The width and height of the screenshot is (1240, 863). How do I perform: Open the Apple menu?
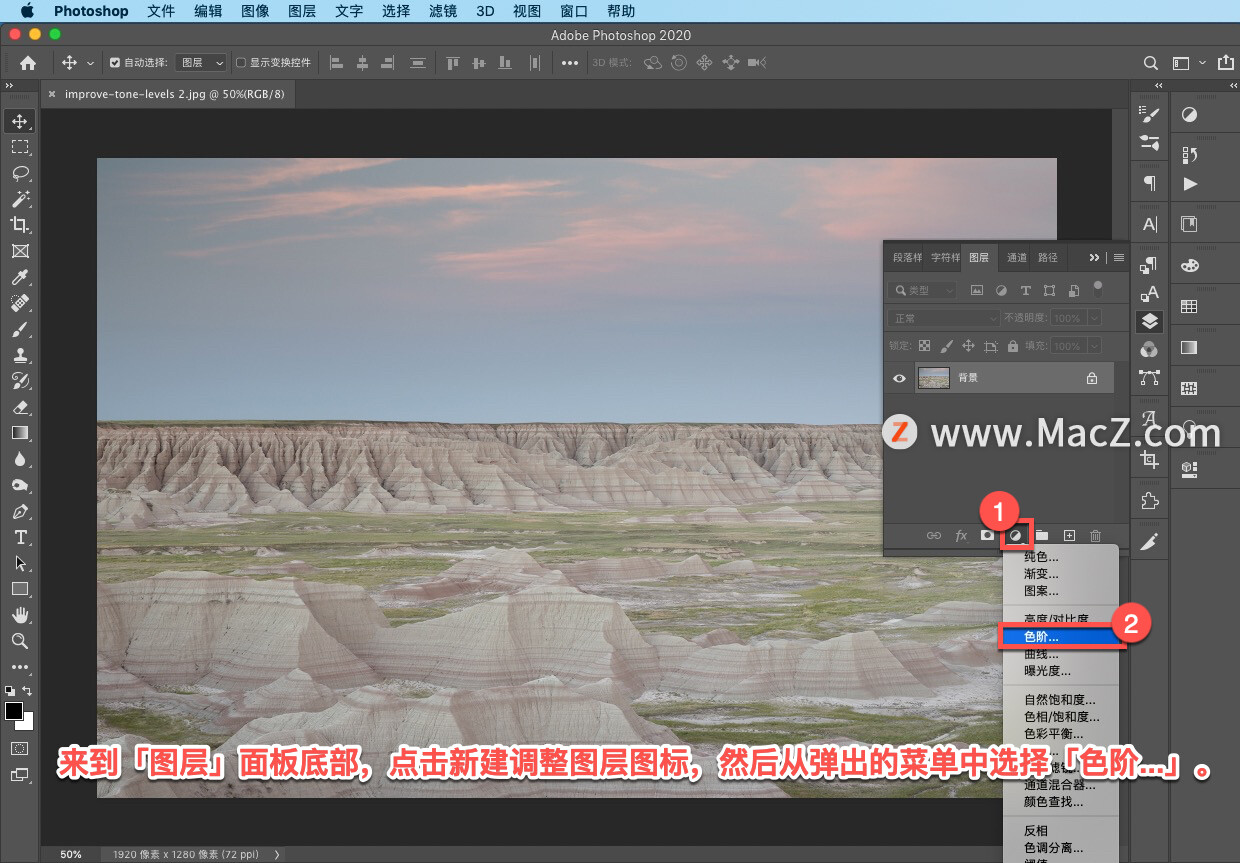click(x=27, y=11)
